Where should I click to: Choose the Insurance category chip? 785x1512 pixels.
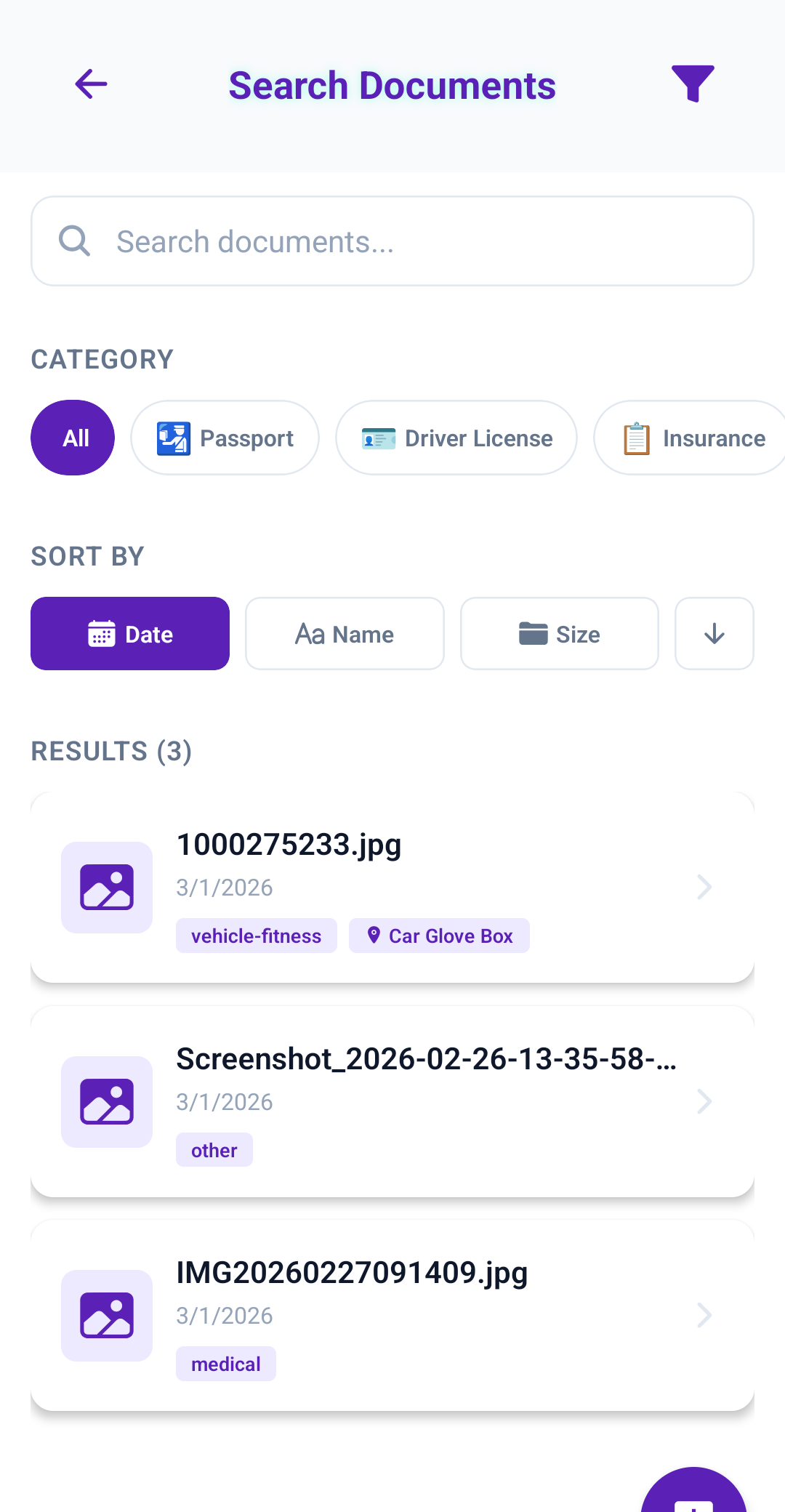[691, 438]
